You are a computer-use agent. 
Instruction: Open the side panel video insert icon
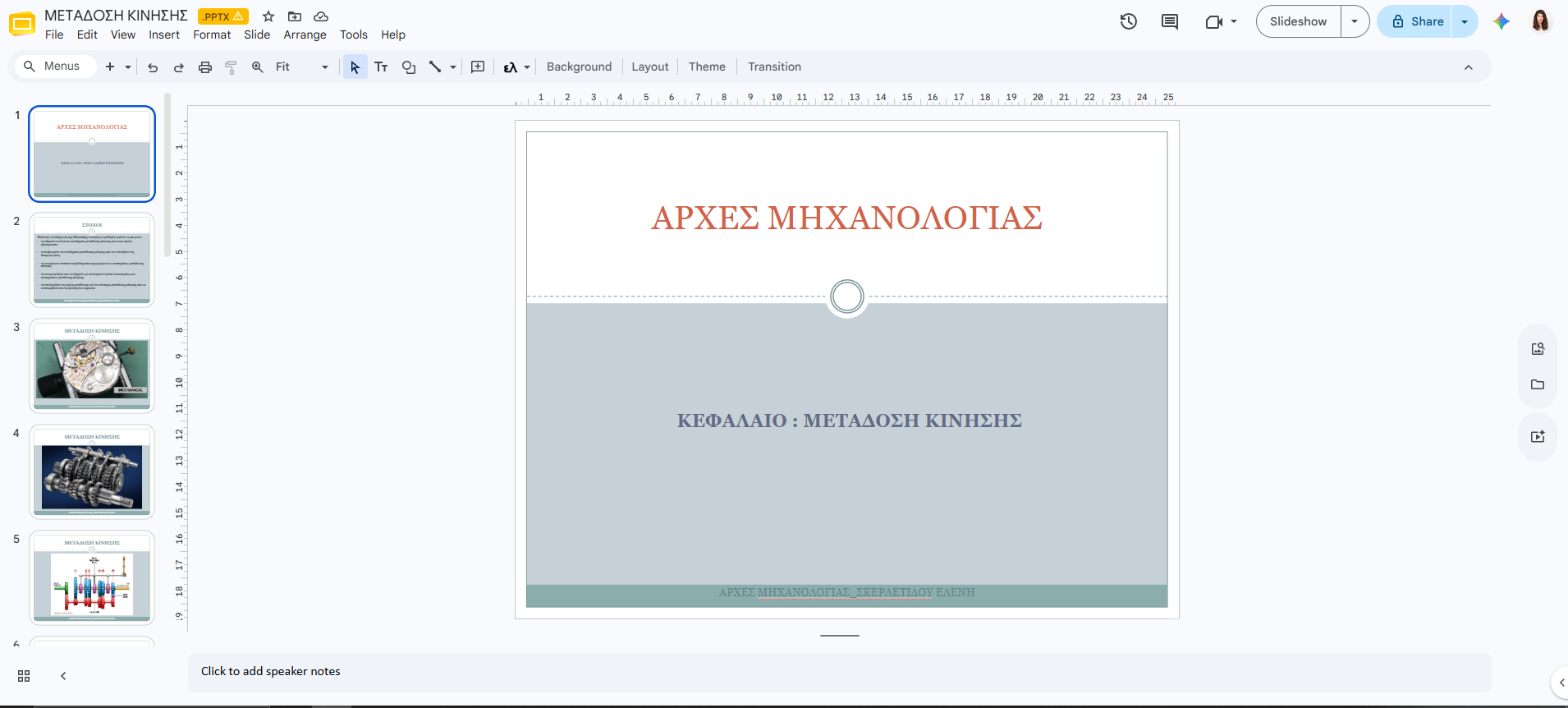[x=1538, y=436]
